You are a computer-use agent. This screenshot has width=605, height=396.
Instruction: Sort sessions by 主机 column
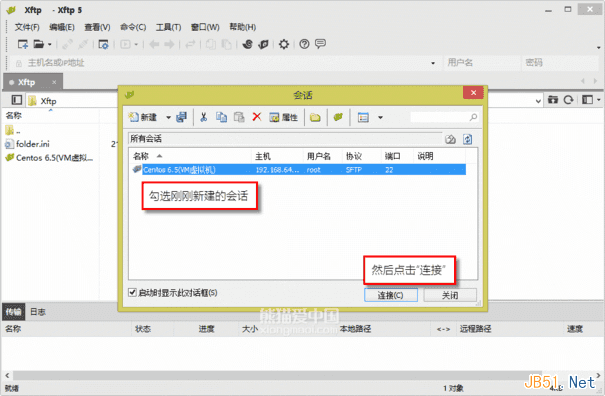[x=263, y=156]
